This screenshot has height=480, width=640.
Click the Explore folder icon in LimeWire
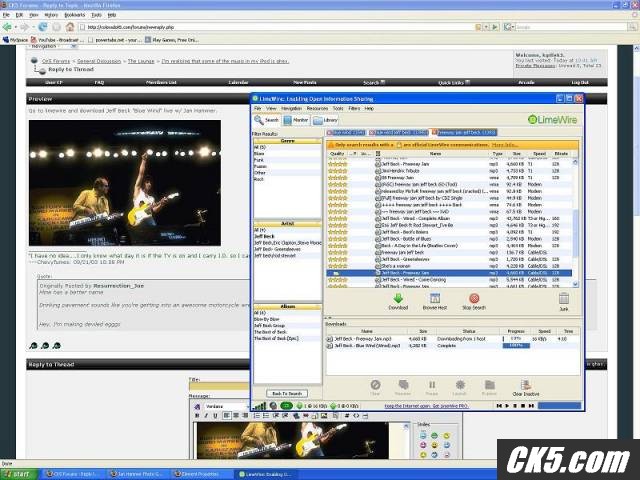coord(489,384)
